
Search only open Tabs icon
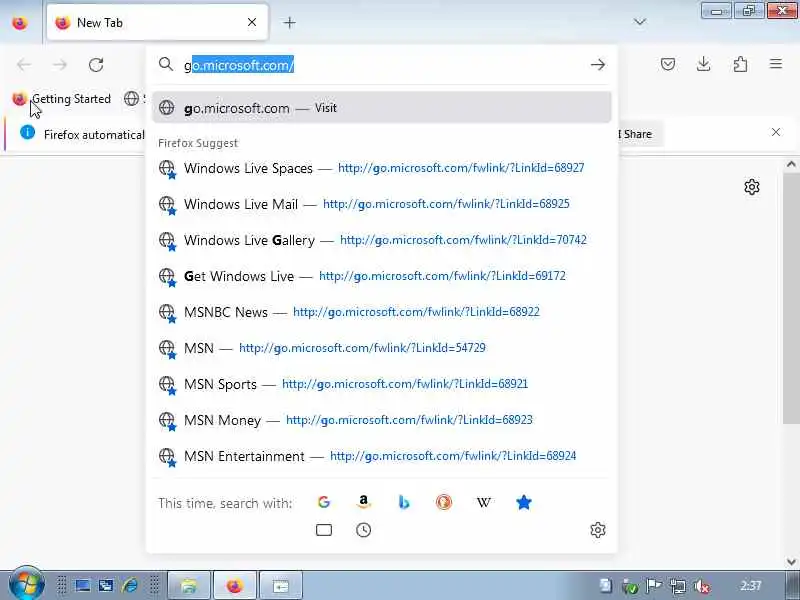(x=324, y=530)
